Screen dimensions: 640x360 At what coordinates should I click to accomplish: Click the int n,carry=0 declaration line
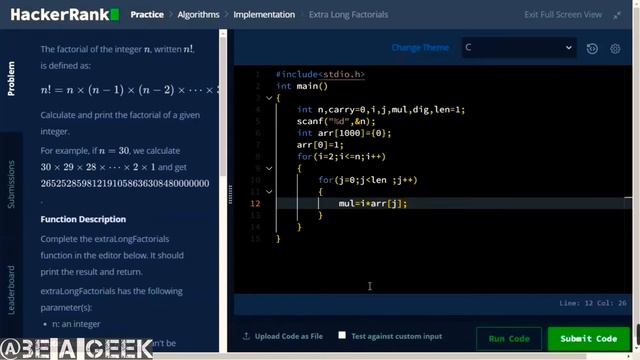pos(381,109)
